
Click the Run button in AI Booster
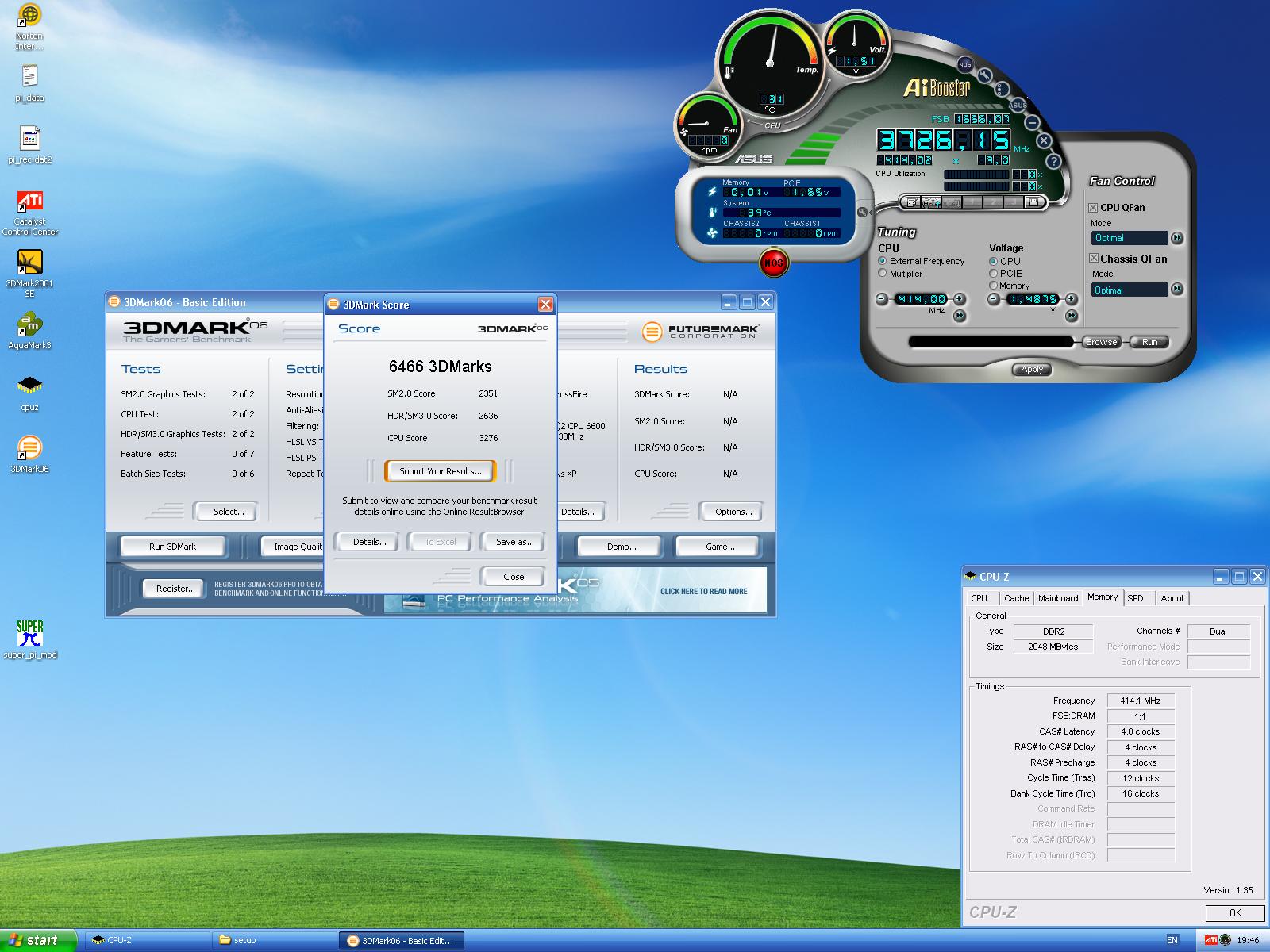1149,342
